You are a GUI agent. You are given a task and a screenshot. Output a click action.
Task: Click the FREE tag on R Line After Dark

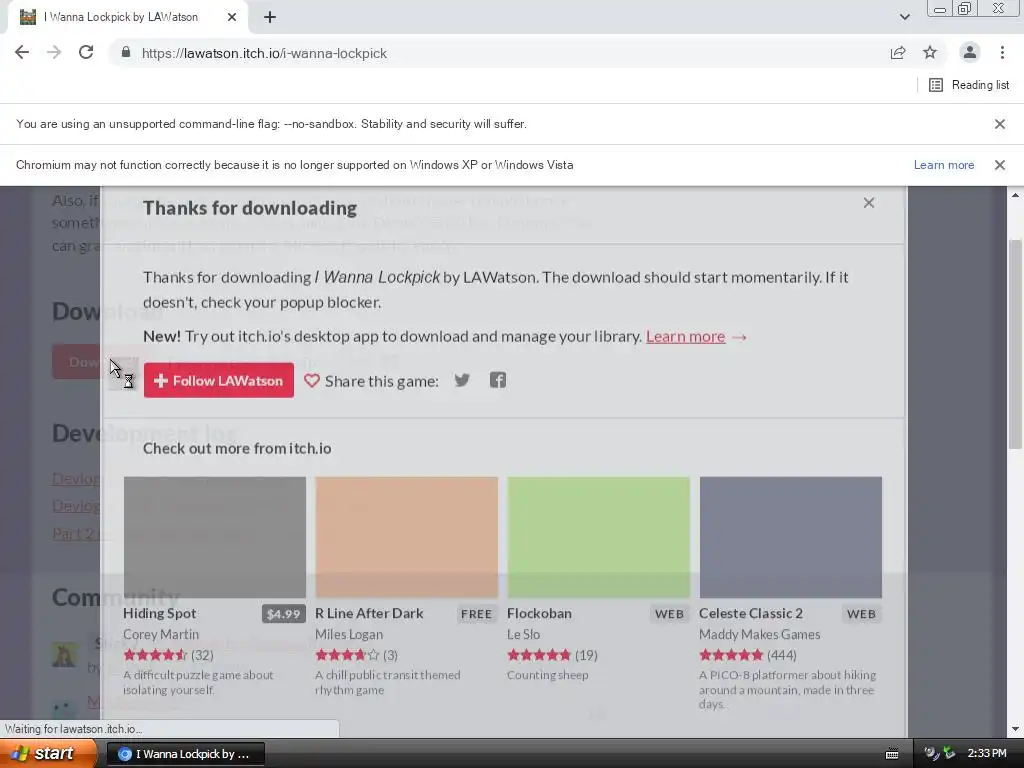(476, 614)
